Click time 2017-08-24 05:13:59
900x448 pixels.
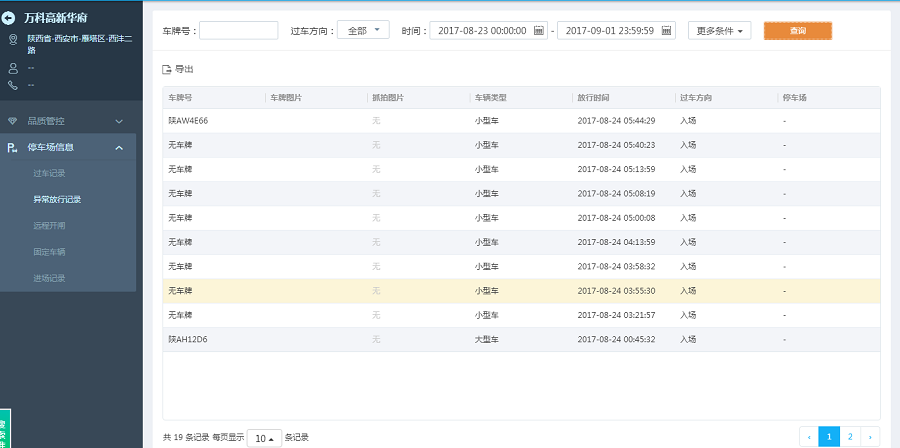[616, 169]
